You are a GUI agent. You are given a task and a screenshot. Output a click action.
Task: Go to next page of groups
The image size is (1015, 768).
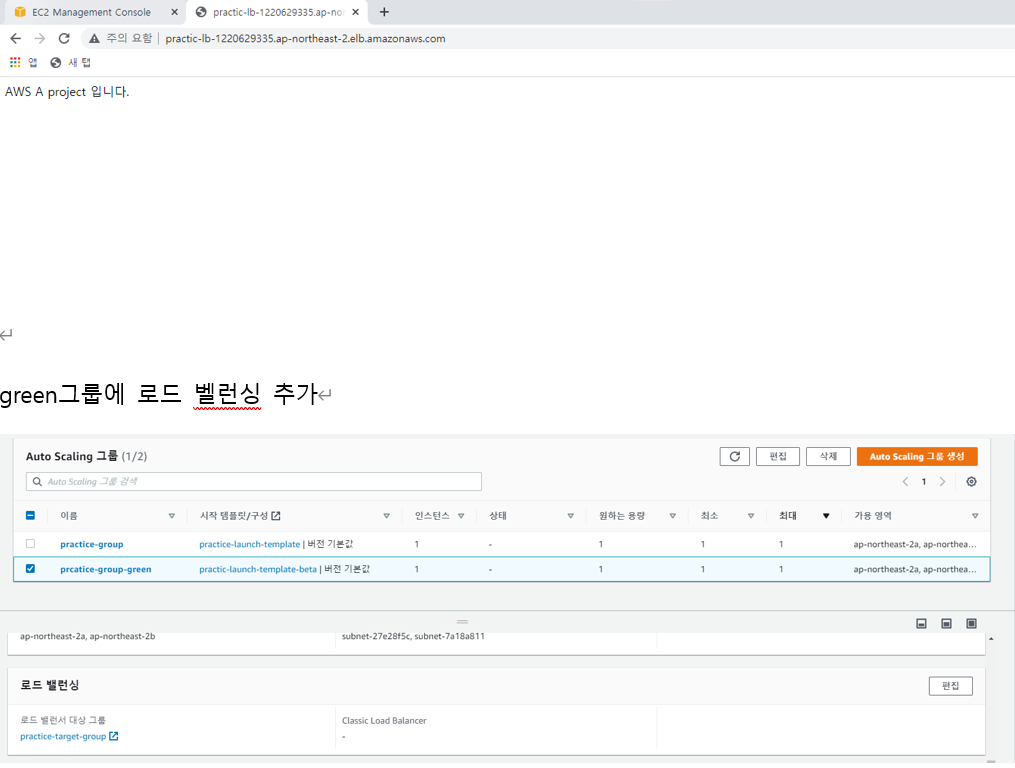click(942, 482)
